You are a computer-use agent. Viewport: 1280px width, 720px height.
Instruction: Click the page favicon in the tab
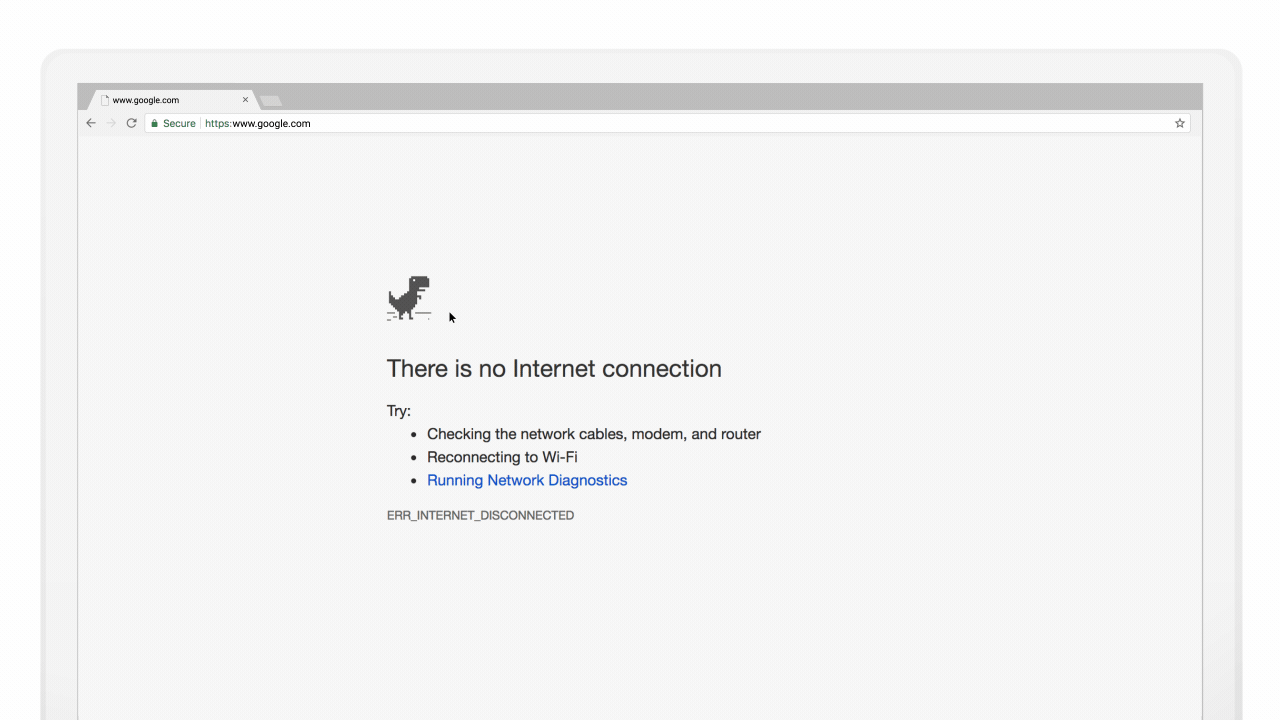105,100
